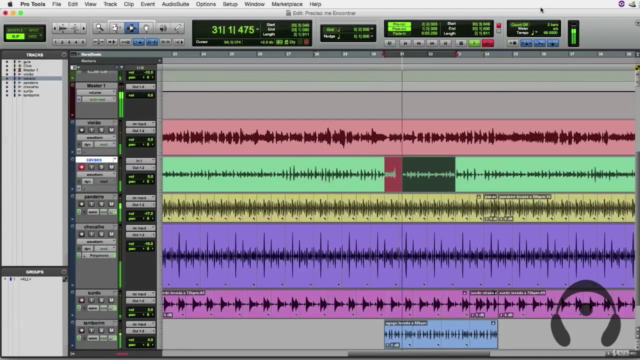Record-enable the surdo track
The width and height of the screenshot is (640, 360).
[82, 300]
